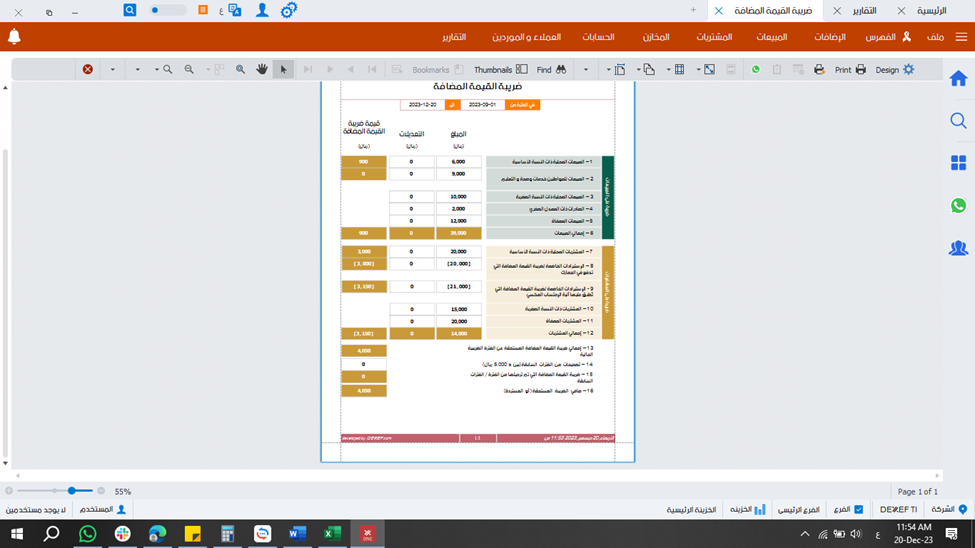Expand dropdown beside layout grid icon

point(668,70)
